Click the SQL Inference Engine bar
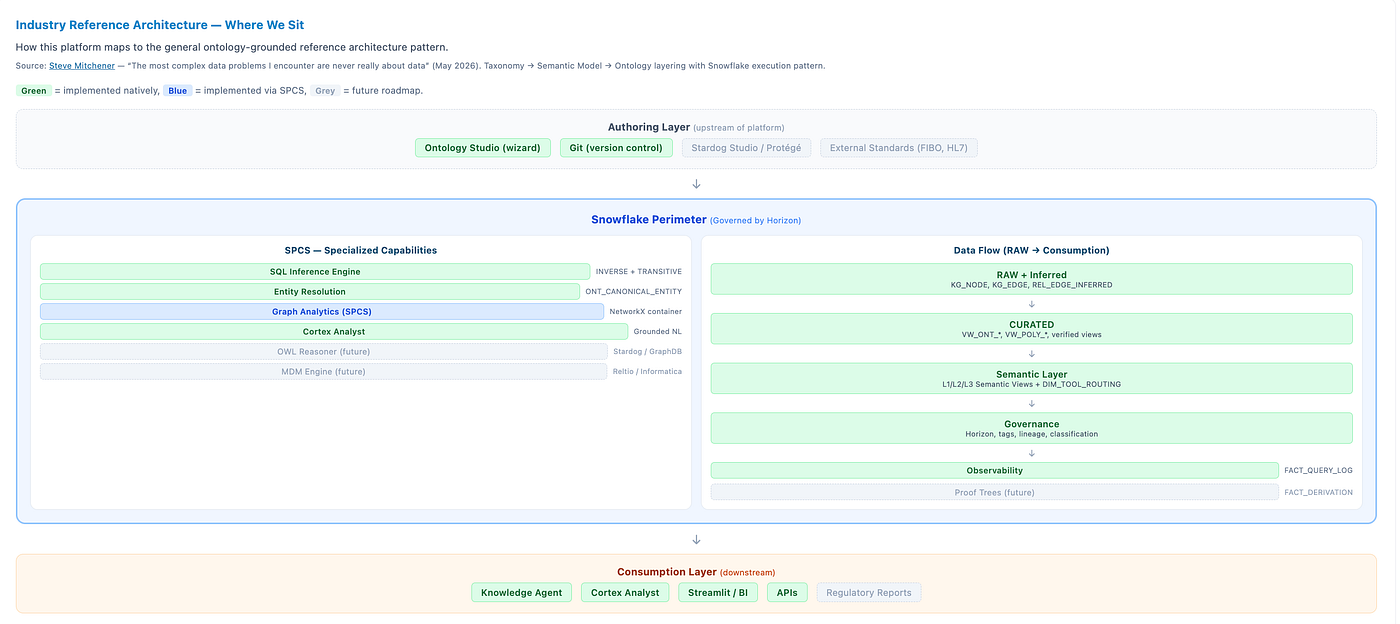 click(x=315, y=272)
